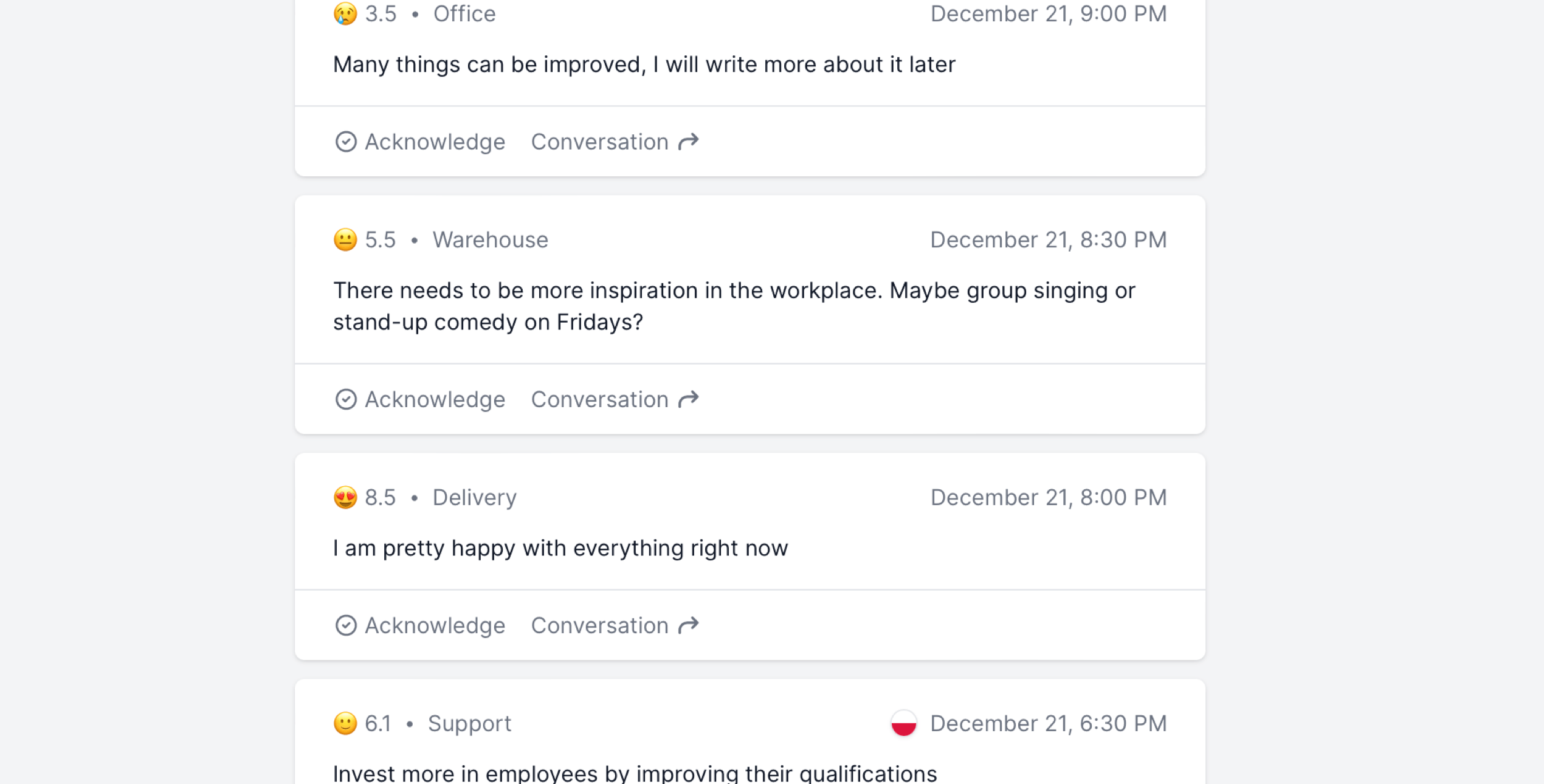Open Conversation for the Office feedback
Viewport: 1544px width, 784px height.
click(599, 142)
